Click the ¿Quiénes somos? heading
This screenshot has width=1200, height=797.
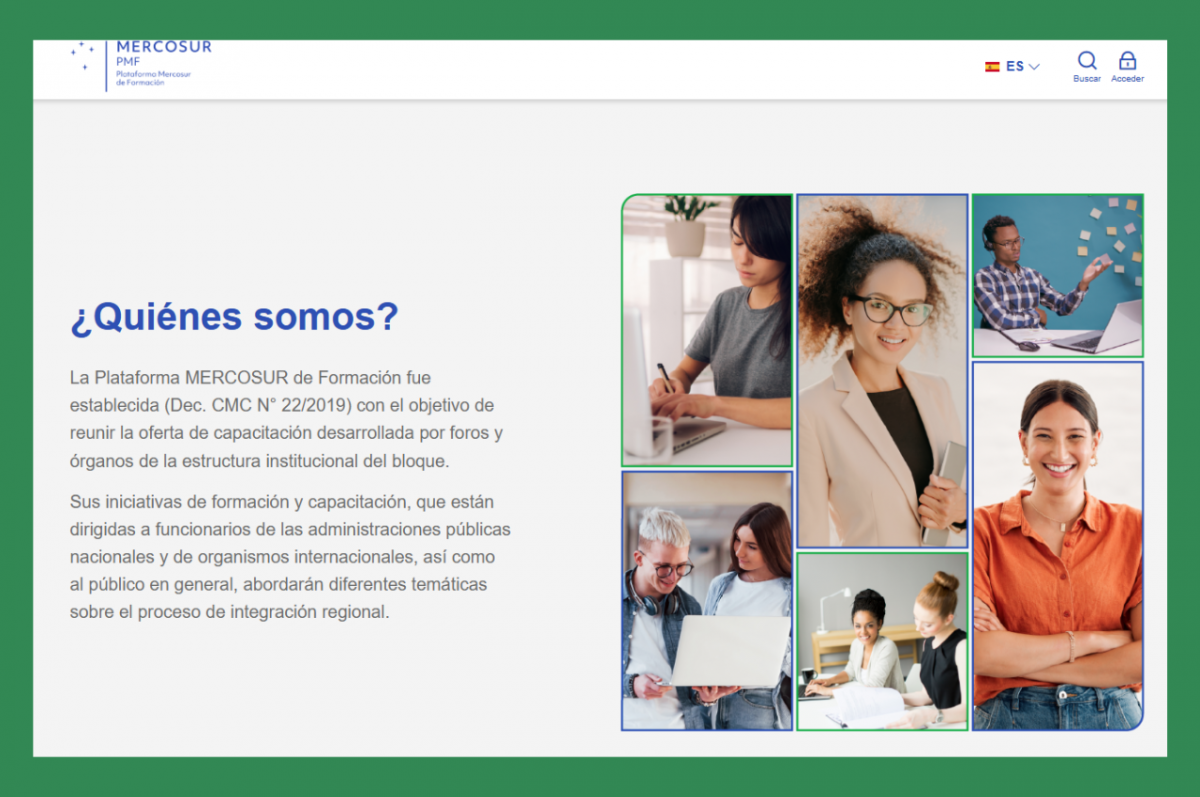[x=234, y=317]
